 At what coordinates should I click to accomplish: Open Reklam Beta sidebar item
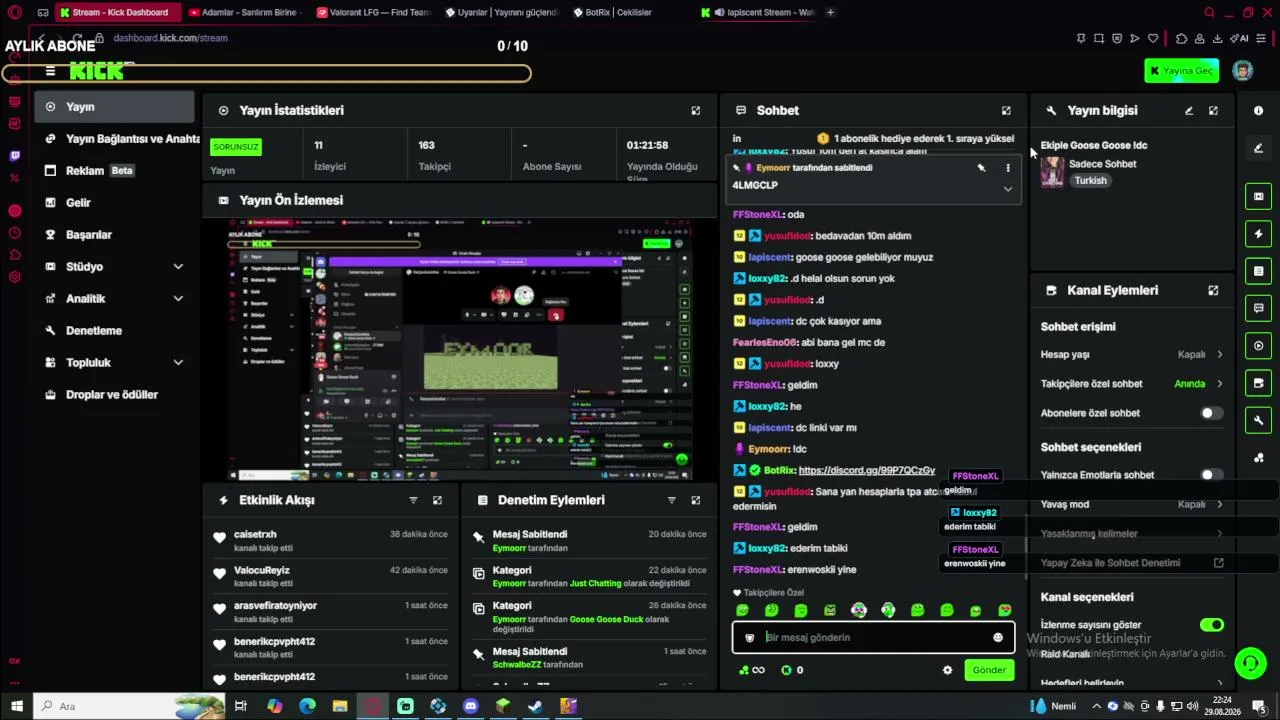click(115, 171)
